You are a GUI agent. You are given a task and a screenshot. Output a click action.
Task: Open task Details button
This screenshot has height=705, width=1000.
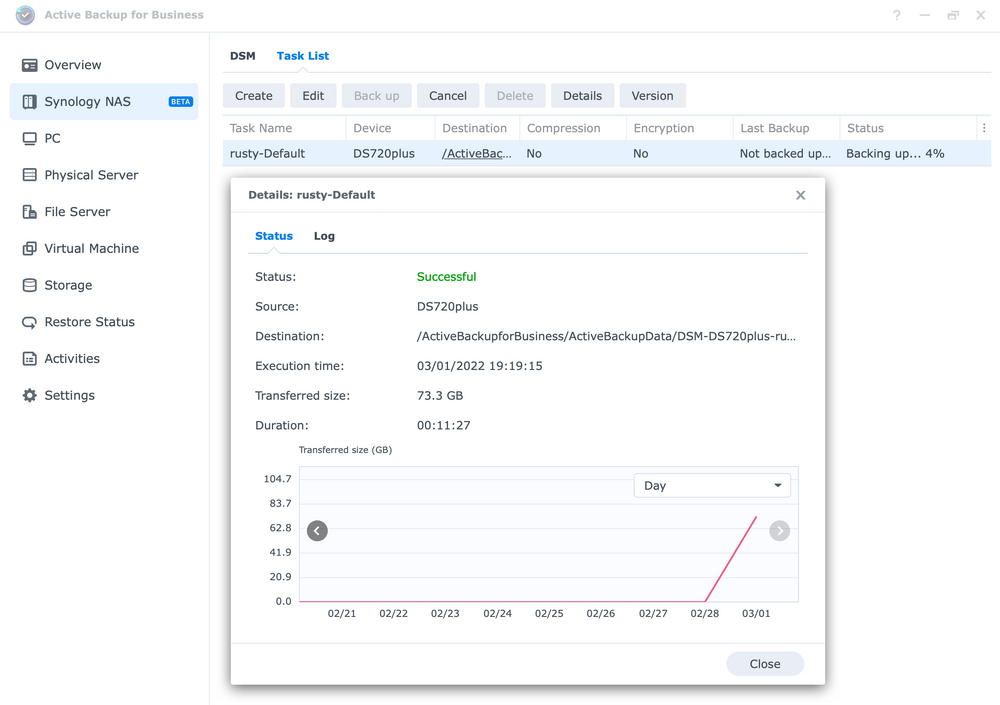[582, 96]
